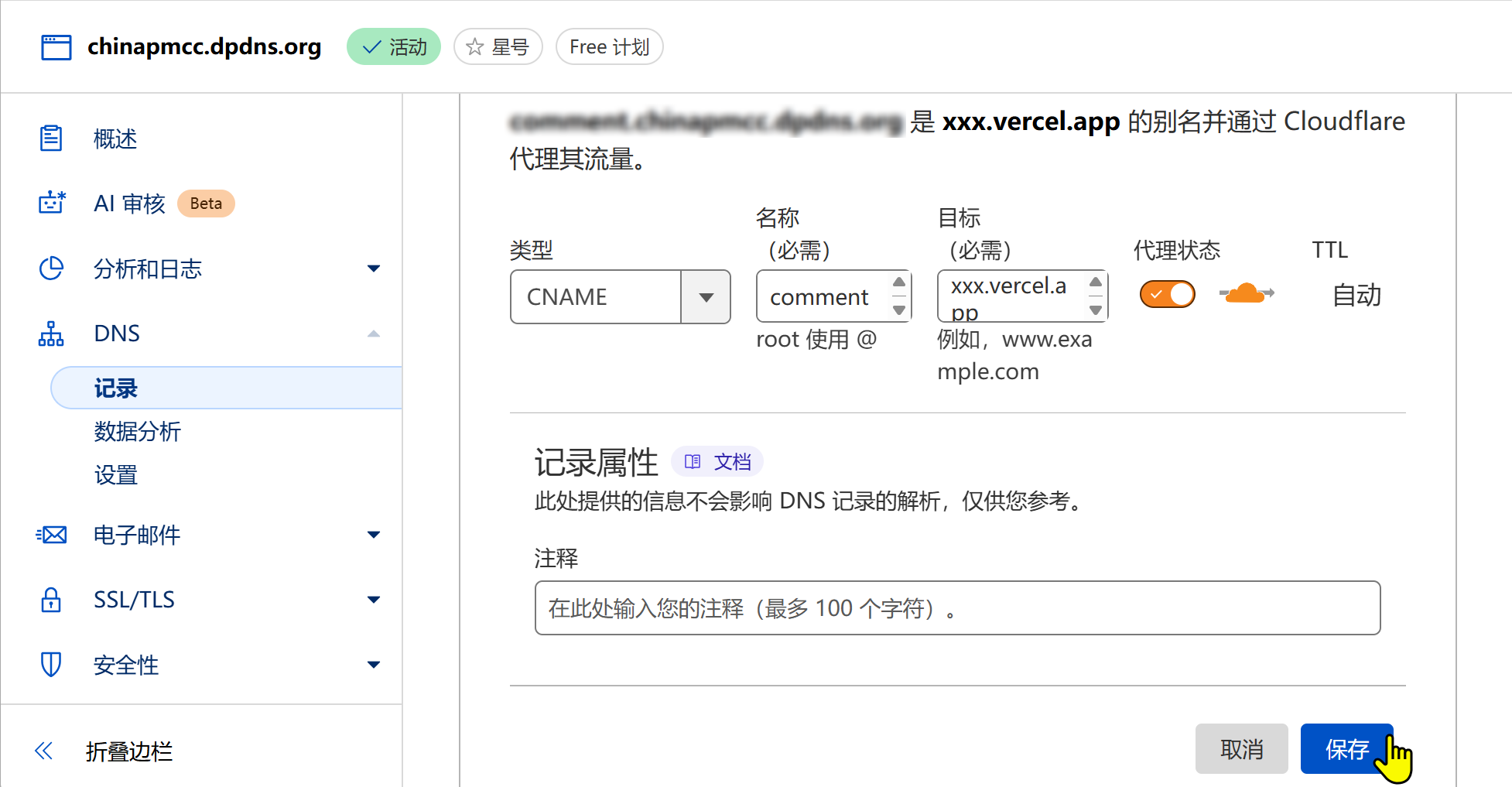Open the CNAME record type dropdown
This screenshot has width=1512, height=787.
pos(705,297)
